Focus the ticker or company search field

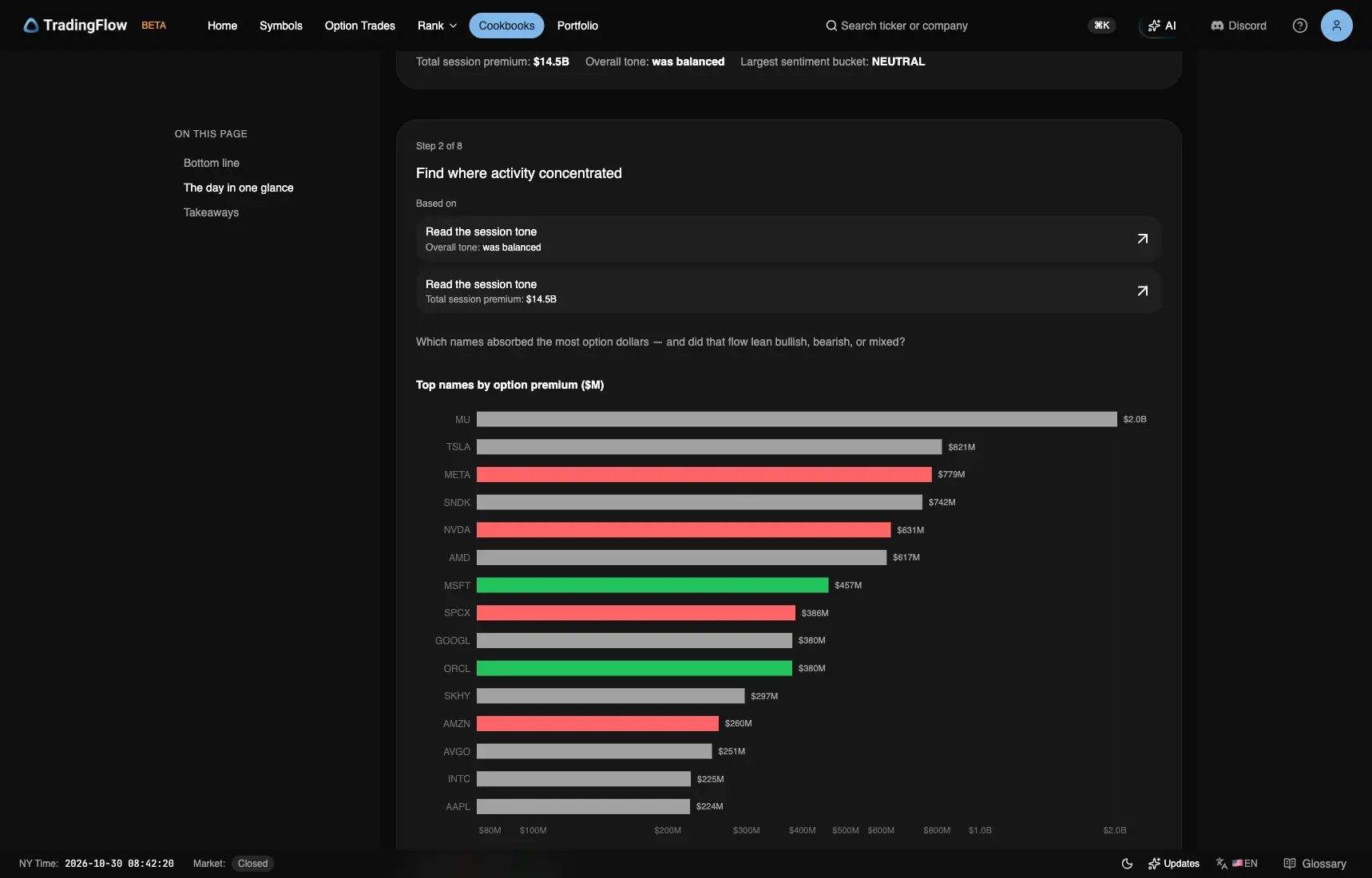pos(904,26)
